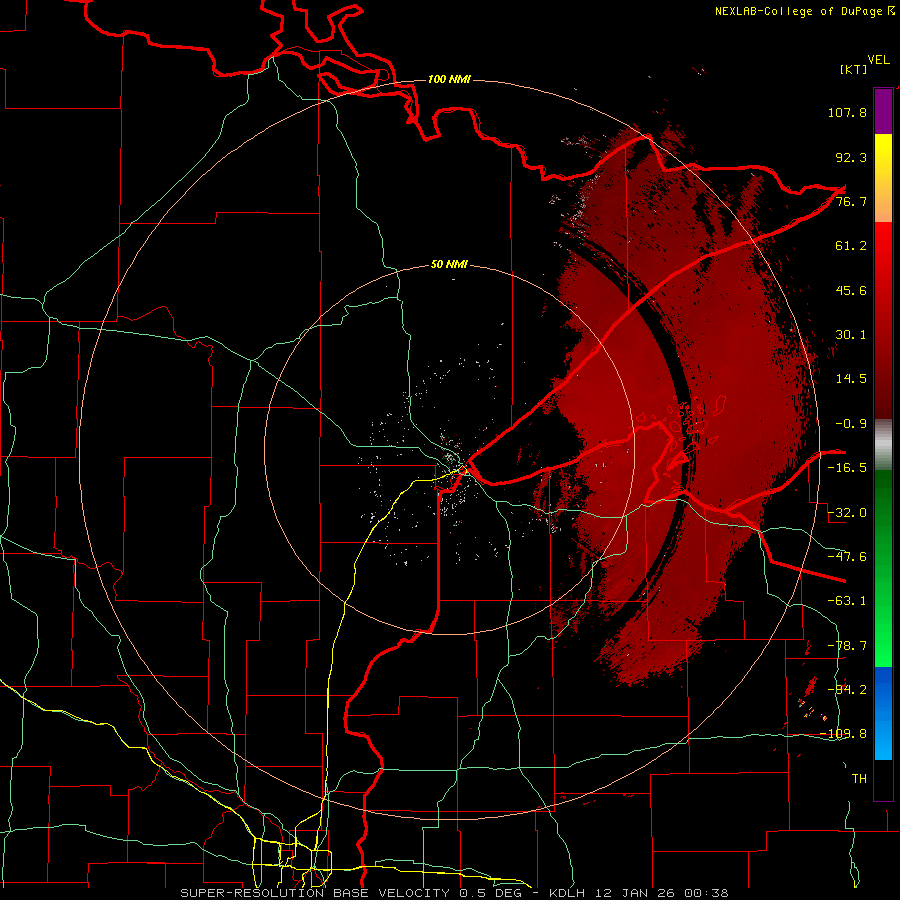900x900 pixels.
Task: Select the 107.8 velocity scale value
Action: [847, 112]
